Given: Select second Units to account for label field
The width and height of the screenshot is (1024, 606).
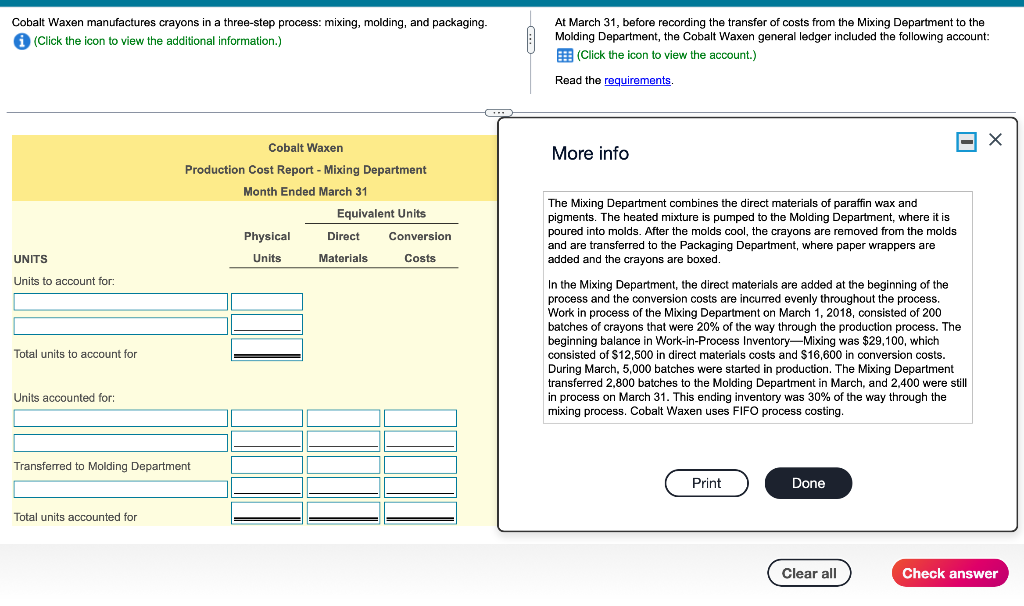Looking at the screenshot, I should (x=121, y=325).
